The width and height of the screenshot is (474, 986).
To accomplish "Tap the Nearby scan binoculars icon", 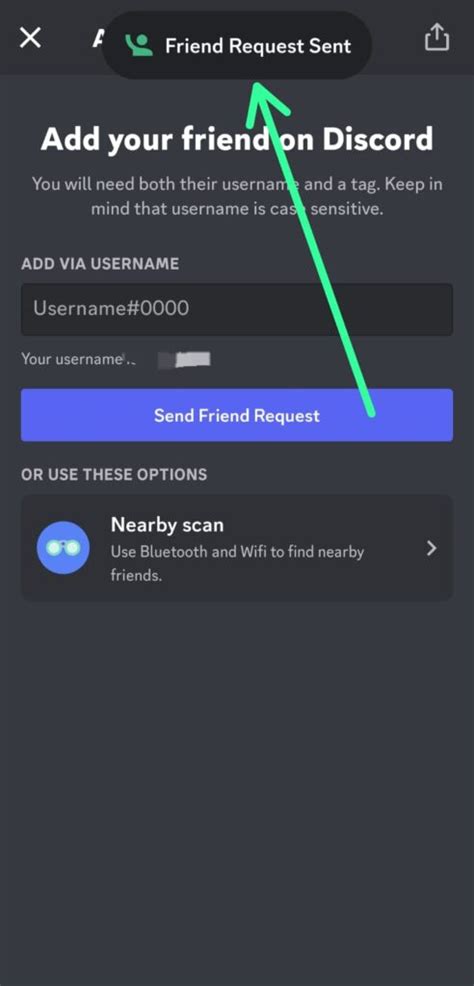I will click(x=63, y=548).
